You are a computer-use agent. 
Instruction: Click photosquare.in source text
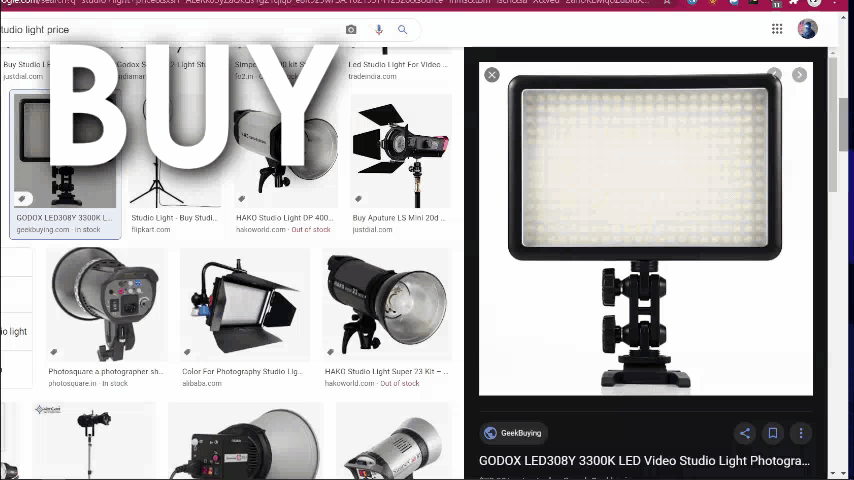tap(72, 383)
